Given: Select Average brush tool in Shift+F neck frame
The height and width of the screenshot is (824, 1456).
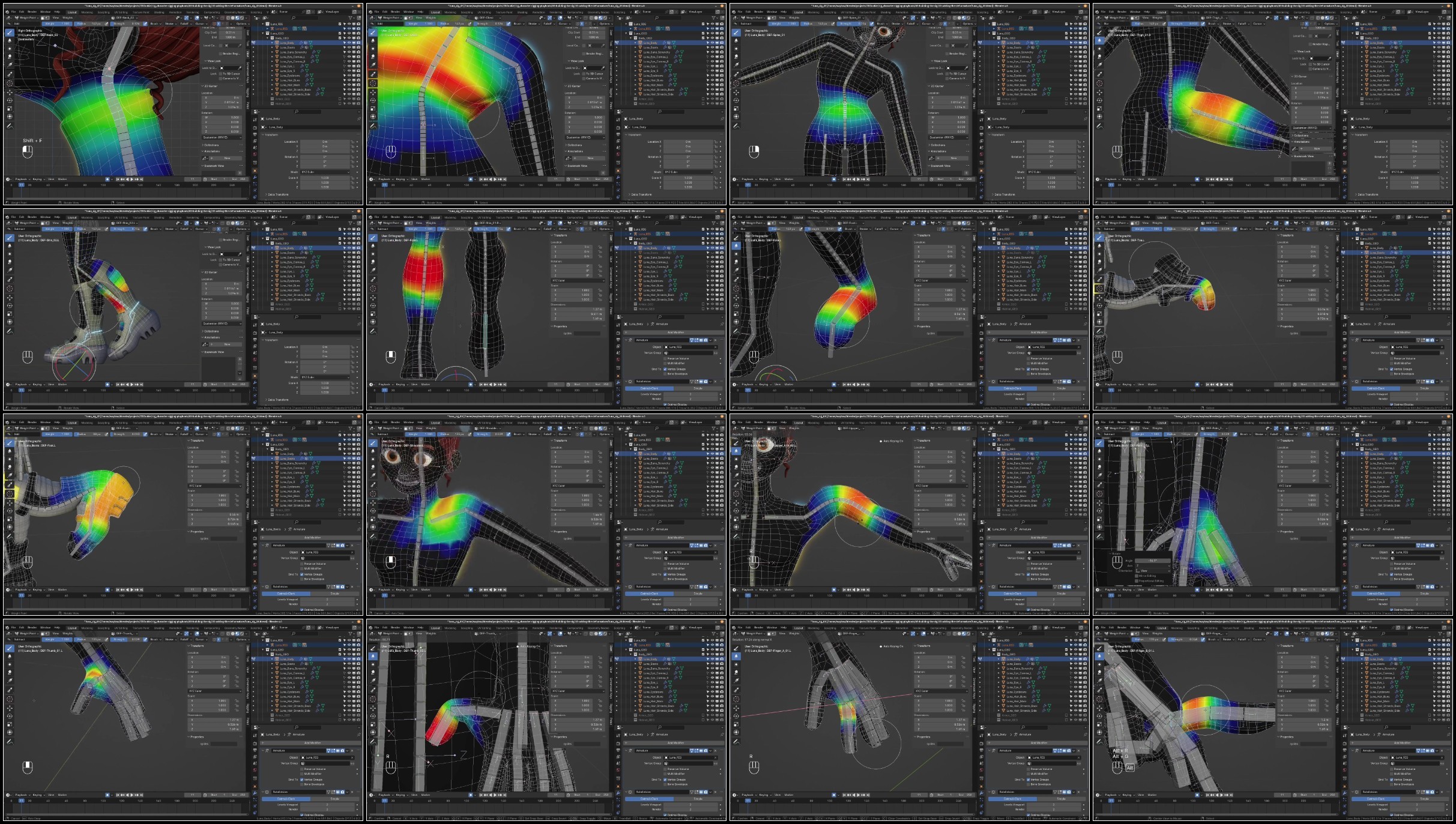Looking at the screenshot, I should click(10, 48).
